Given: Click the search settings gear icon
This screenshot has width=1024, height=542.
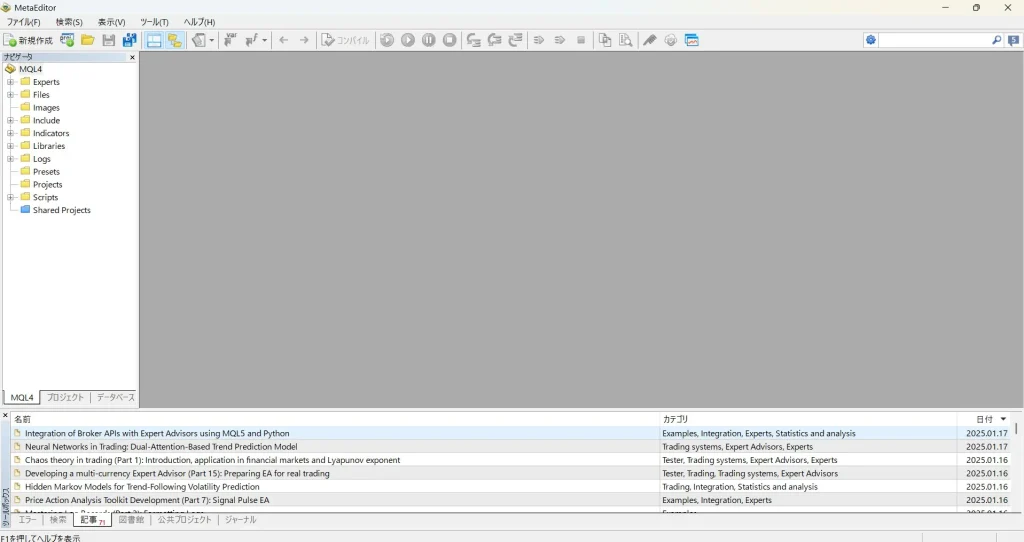Looking at the screenshot, I should pyautogui.click(x=871, y=40).
